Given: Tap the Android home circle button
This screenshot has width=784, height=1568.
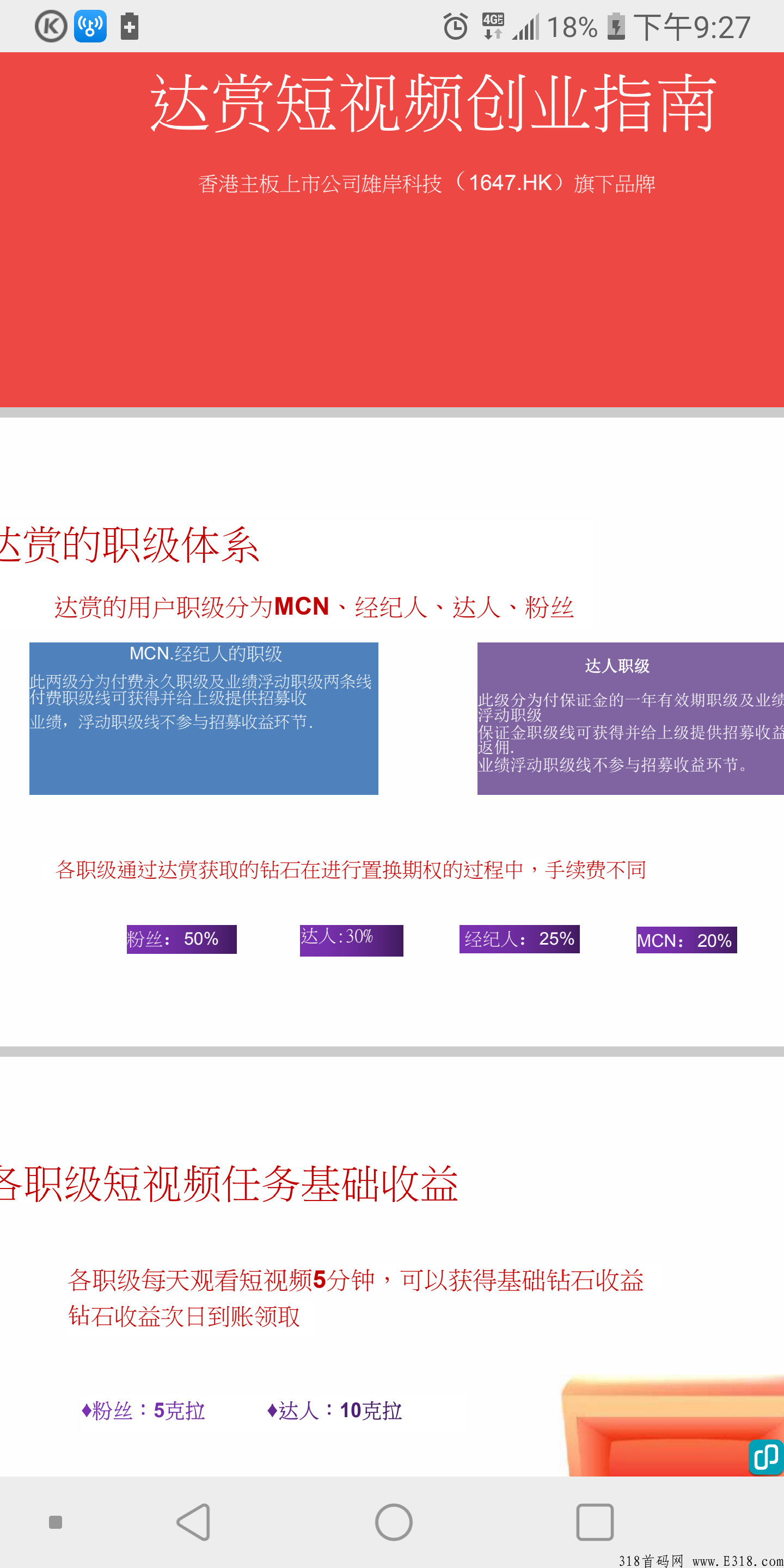Looking at the screenshot, I should tap(394, 1522).
